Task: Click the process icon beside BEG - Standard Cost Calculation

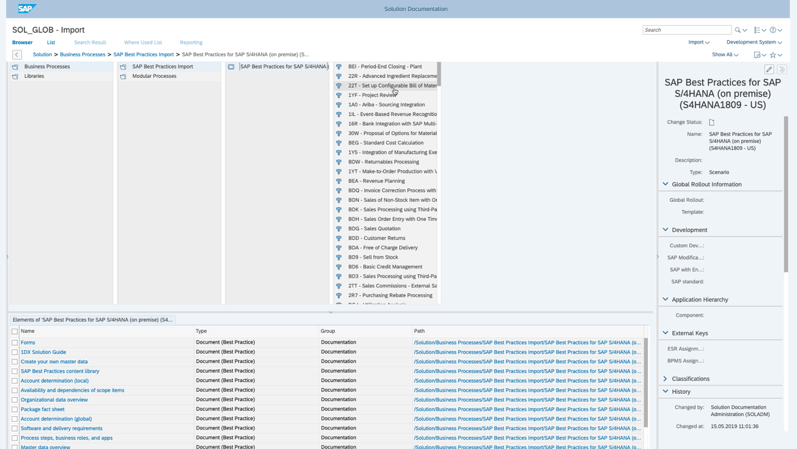Action: point(339,143)
